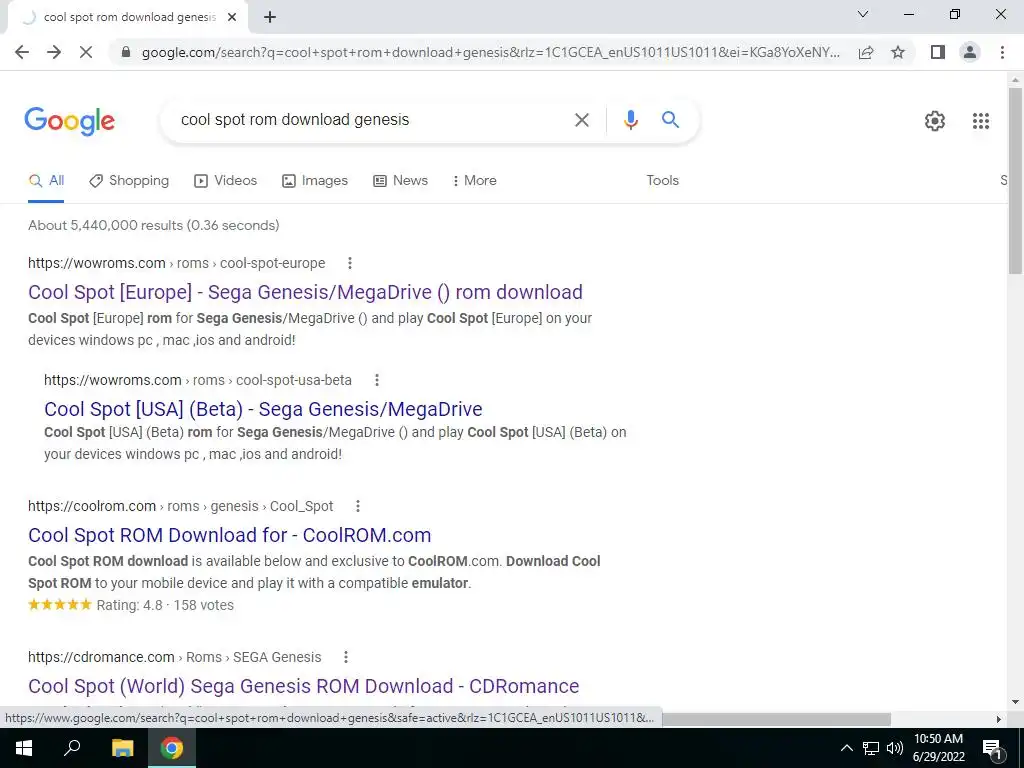The width and height of the screenshot is (1024, 768).
Task: Open the notification center icon
Action: coord(992,749)
